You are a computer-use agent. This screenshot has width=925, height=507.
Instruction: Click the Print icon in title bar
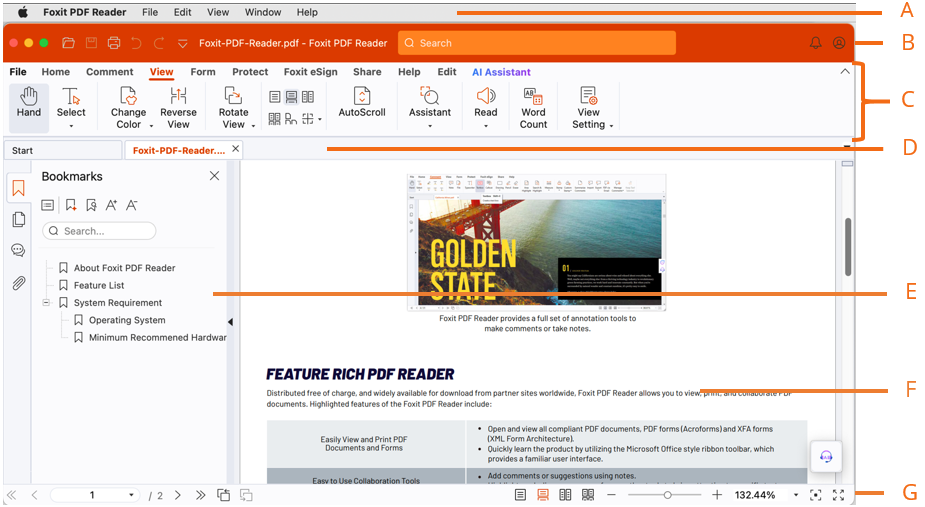(x=114, y=43)
